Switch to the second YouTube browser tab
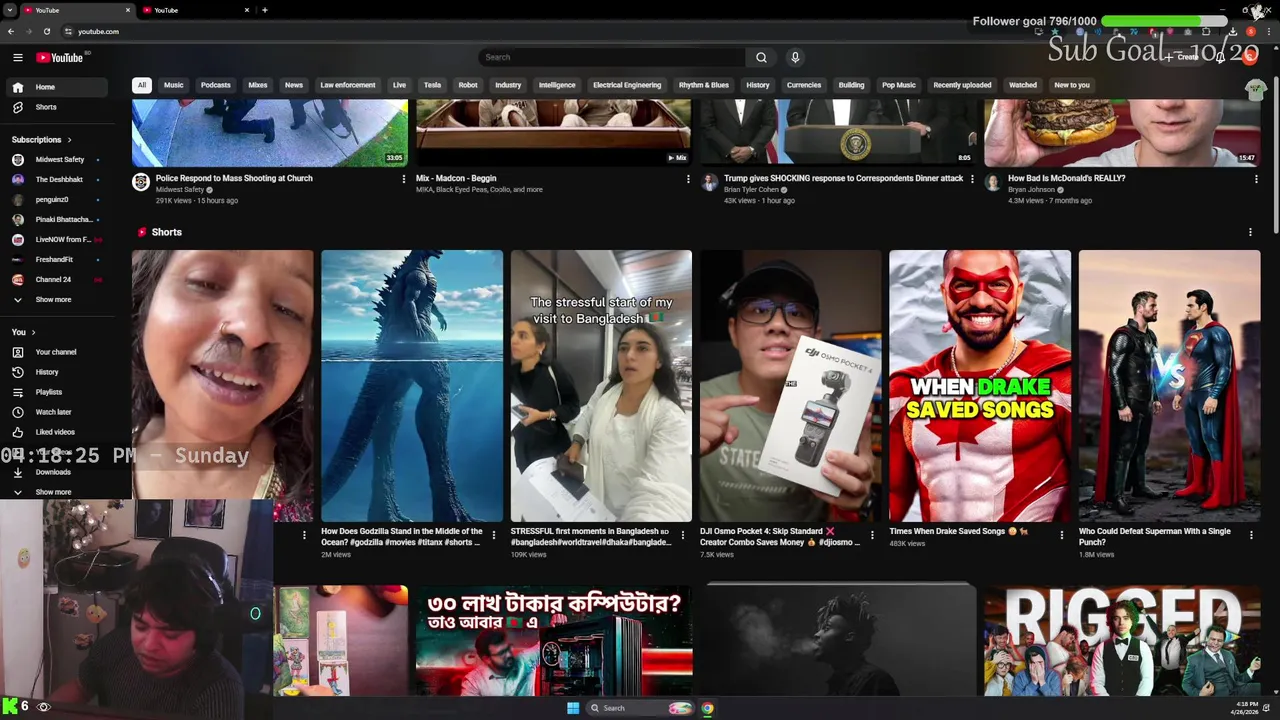 coord(195,10)
